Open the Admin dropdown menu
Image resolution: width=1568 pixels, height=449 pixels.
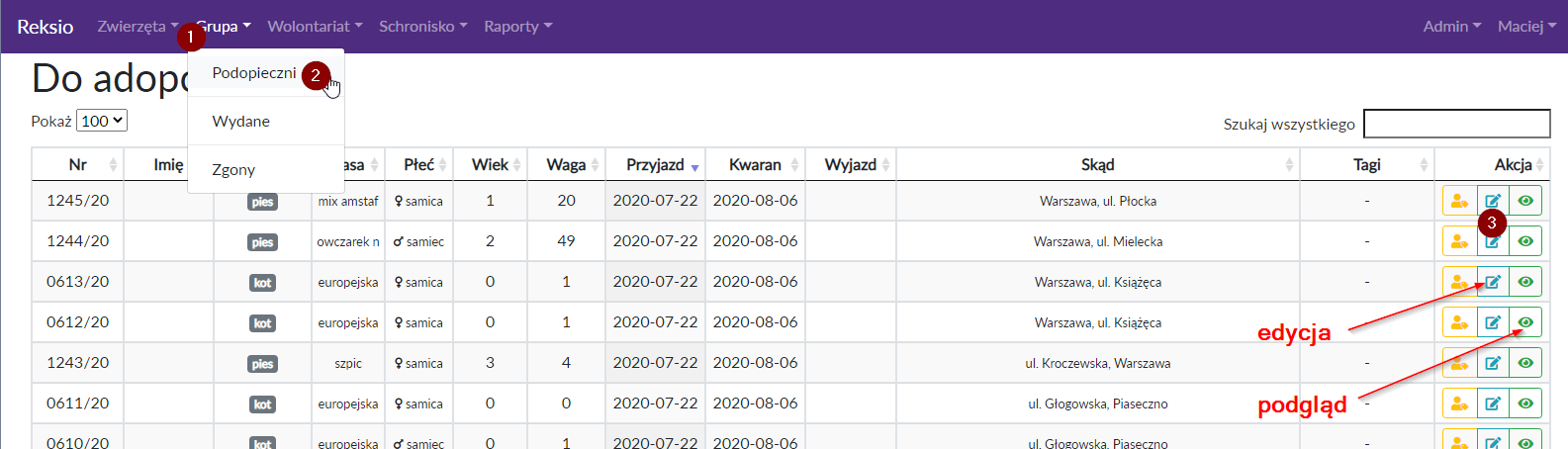[x=1452, y=27]
